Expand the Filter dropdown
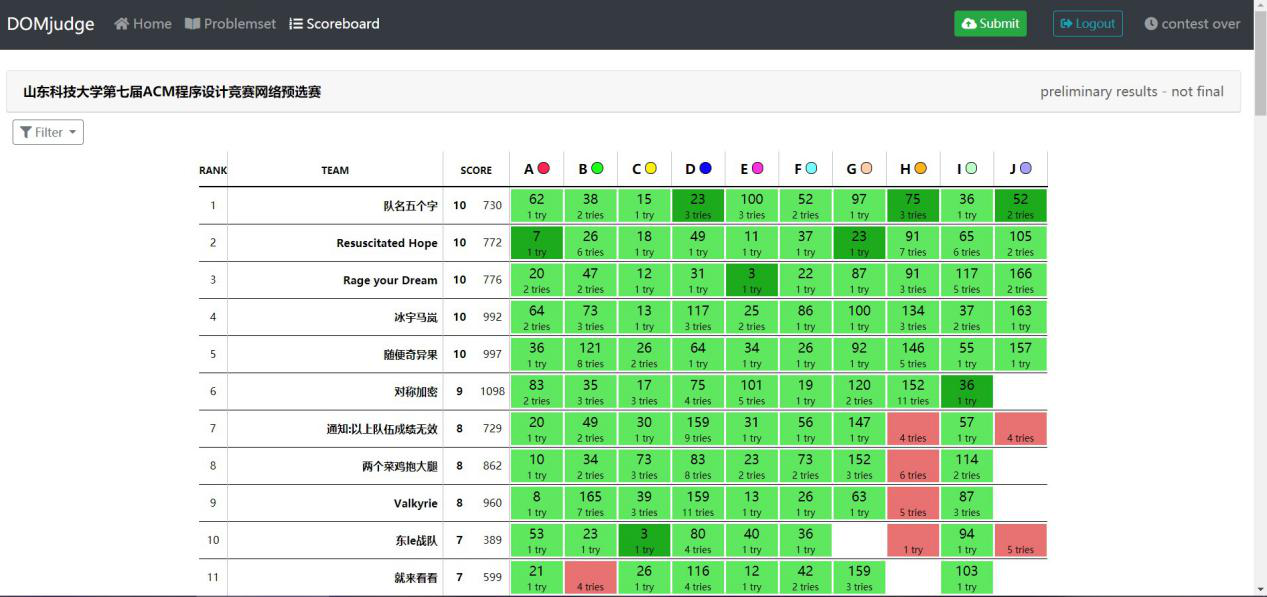 tap(48, 132)
